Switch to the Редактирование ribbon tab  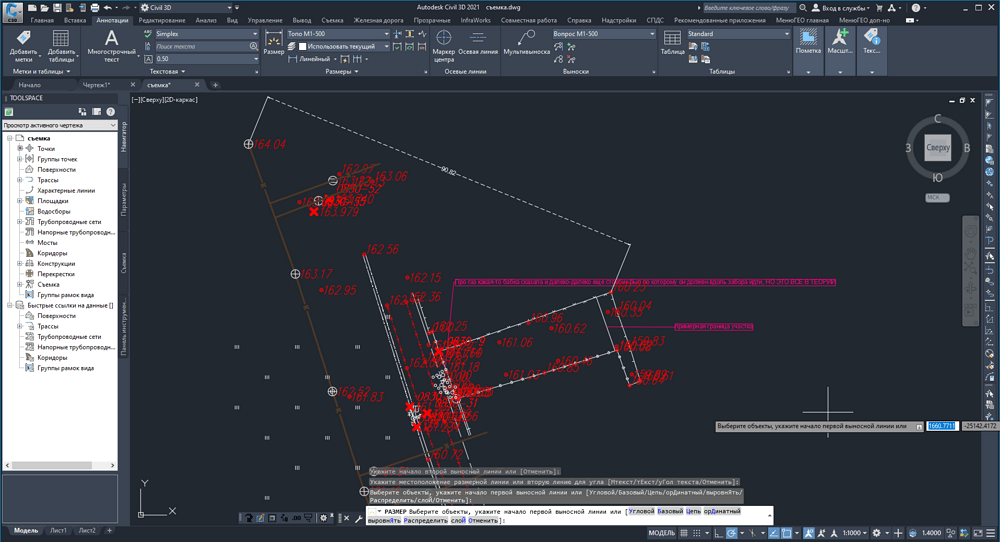coord(162,20)
